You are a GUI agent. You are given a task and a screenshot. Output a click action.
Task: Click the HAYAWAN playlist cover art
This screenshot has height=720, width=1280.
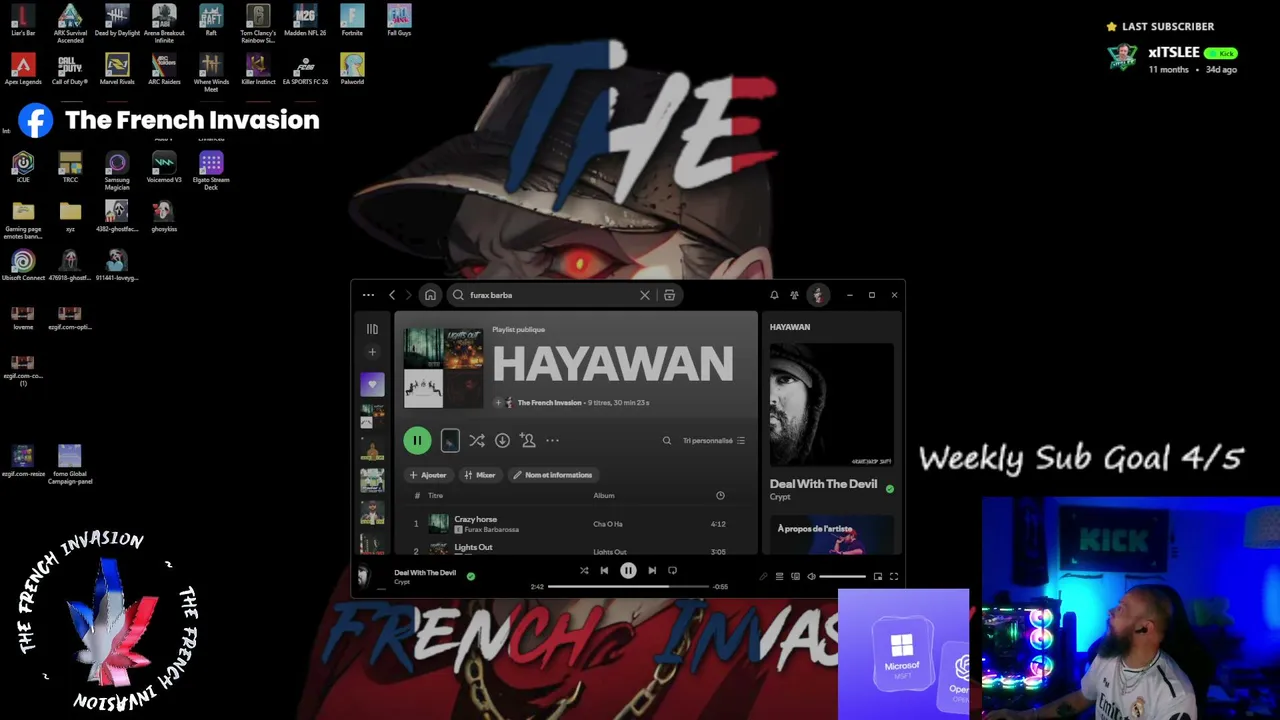(x=443, y=368)
